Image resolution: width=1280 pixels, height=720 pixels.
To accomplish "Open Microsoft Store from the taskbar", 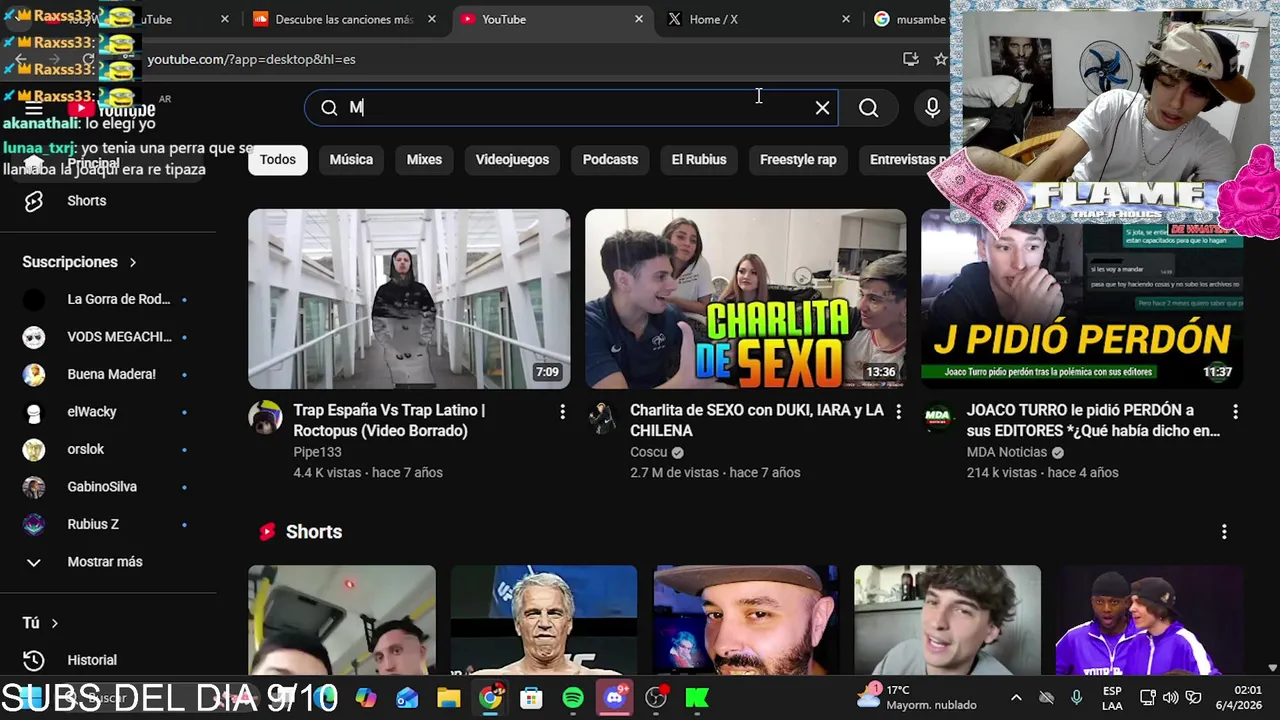I will (531, 698).
